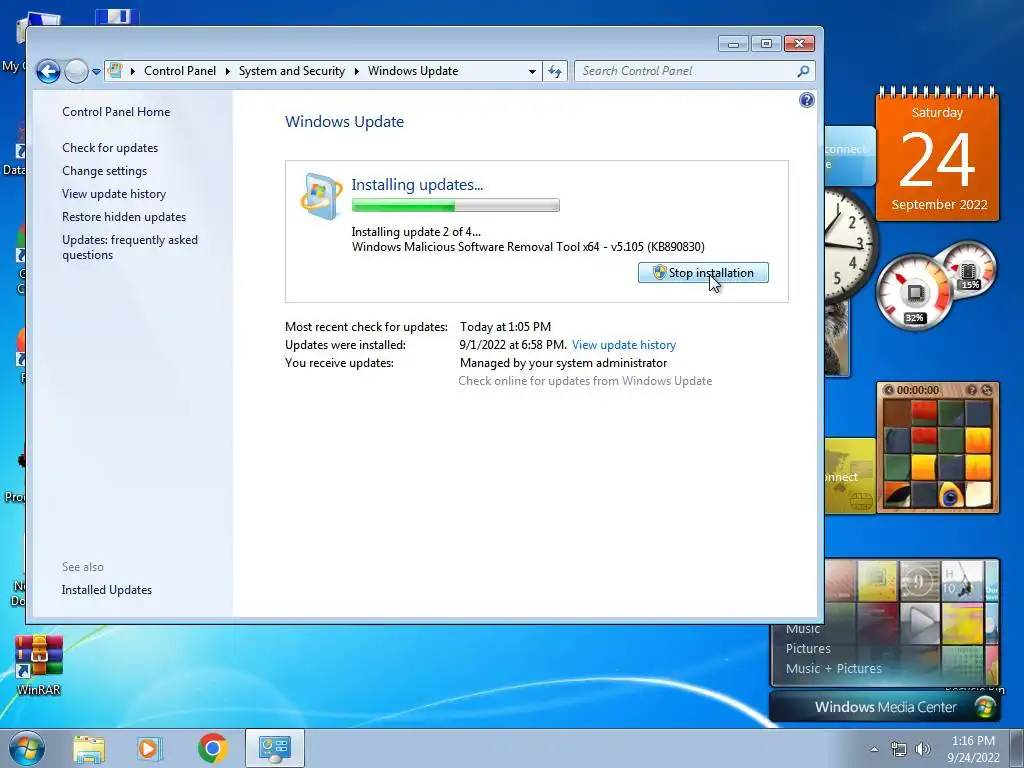Click the Windows Update shield icon

[x=321, y=196]
